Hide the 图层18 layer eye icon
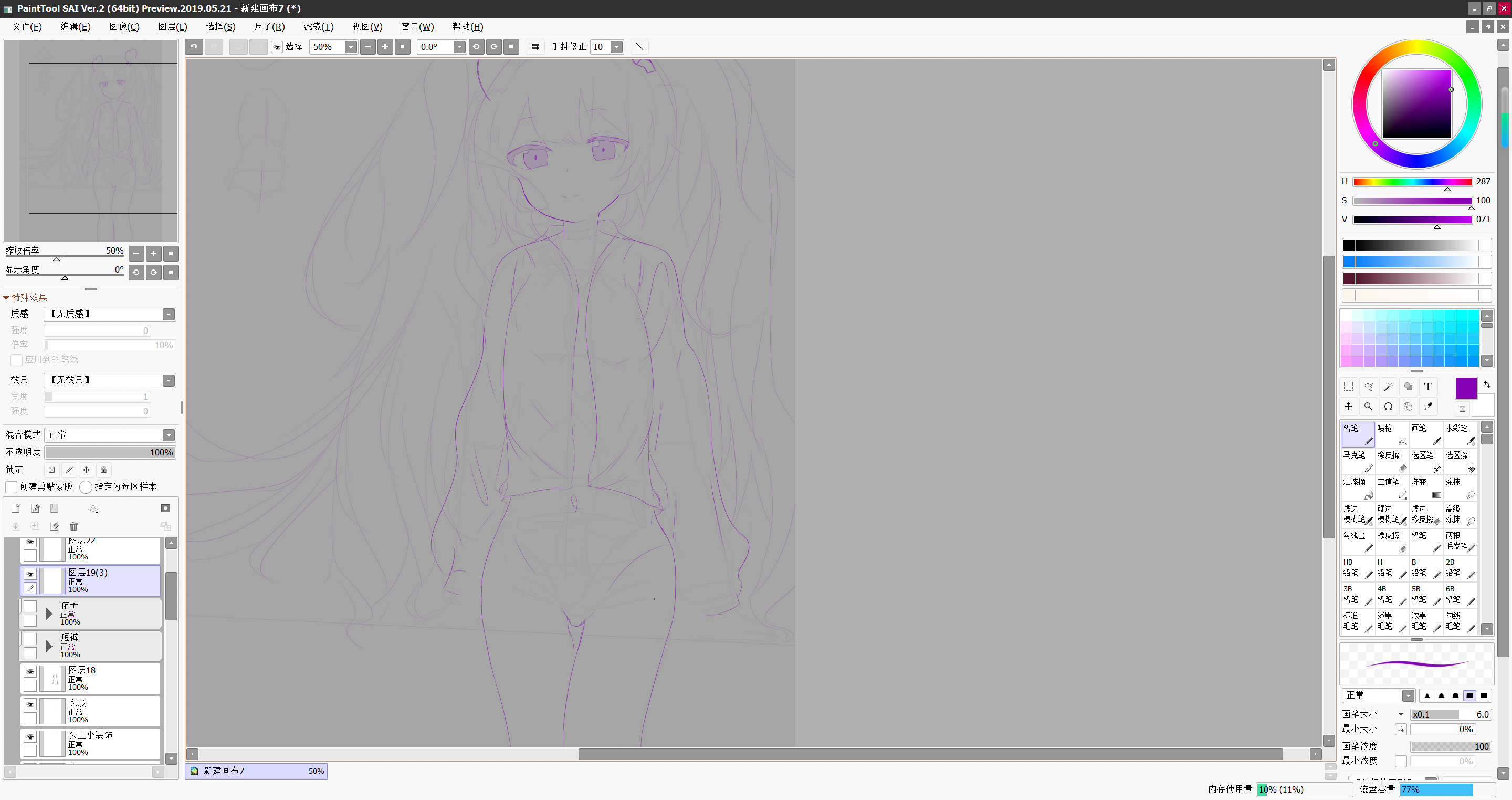This screenshot has height=800, width=1512. tap(30, 671)
